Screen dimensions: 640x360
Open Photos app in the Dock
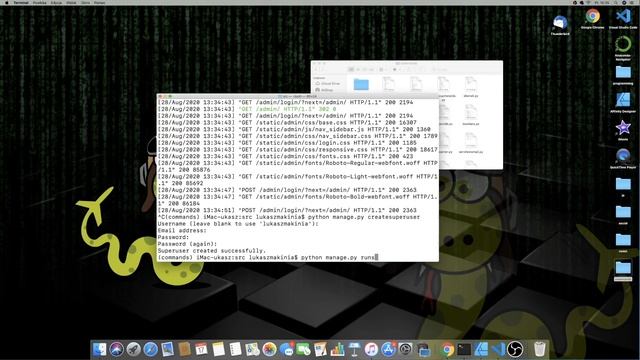pyautogui.click(x=269, y=349)
